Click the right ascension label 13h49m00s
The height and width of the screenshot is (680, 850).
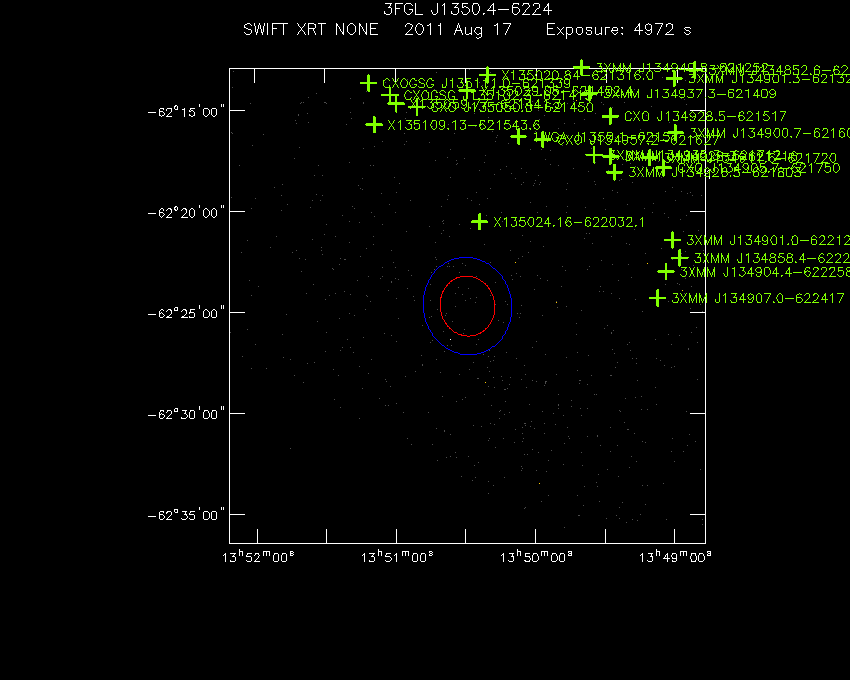675,557
